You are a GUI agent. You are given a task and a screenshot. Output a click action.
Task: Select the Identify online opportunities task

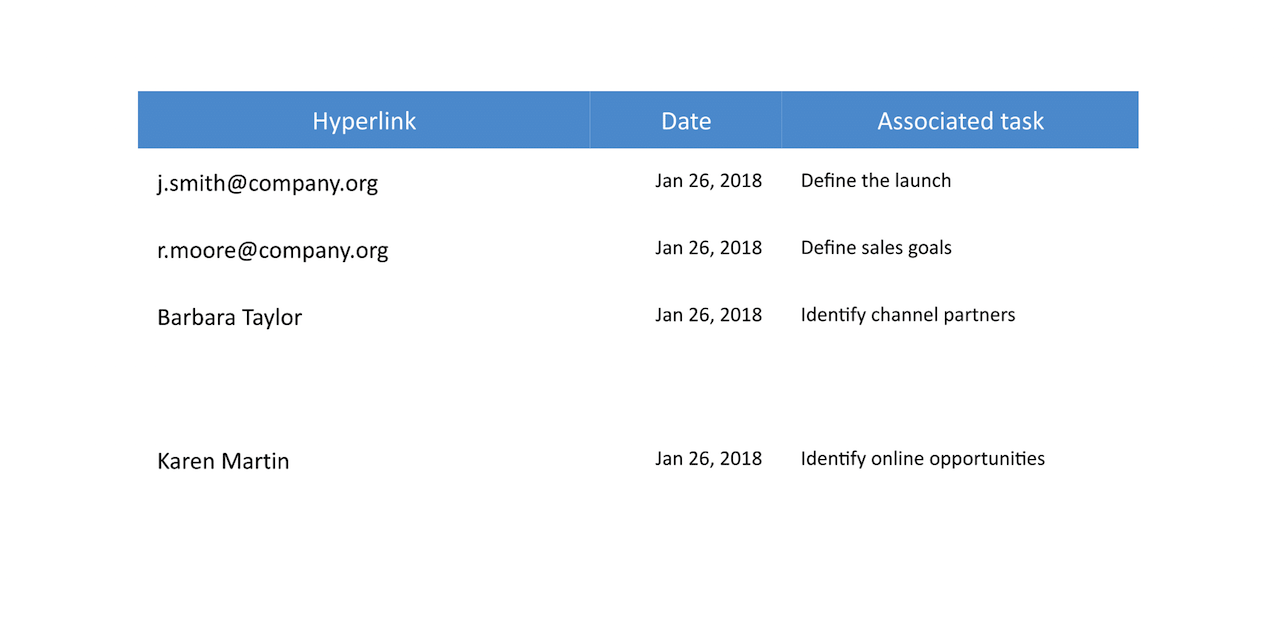[923, 459]
